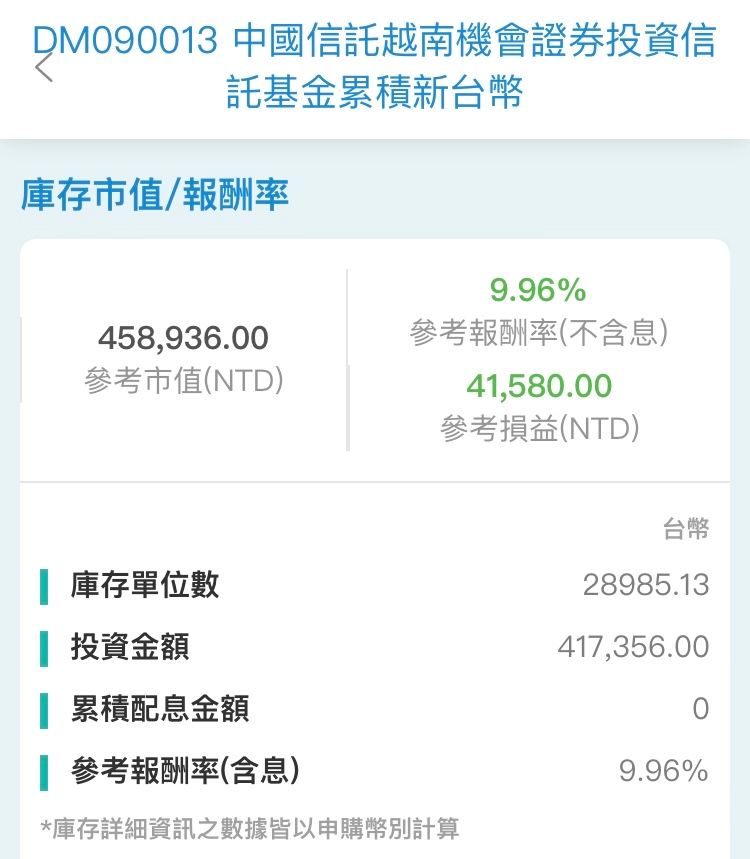Select the 累積配息金額 row label
The image size is (750, 859).
tap(160, 709)
